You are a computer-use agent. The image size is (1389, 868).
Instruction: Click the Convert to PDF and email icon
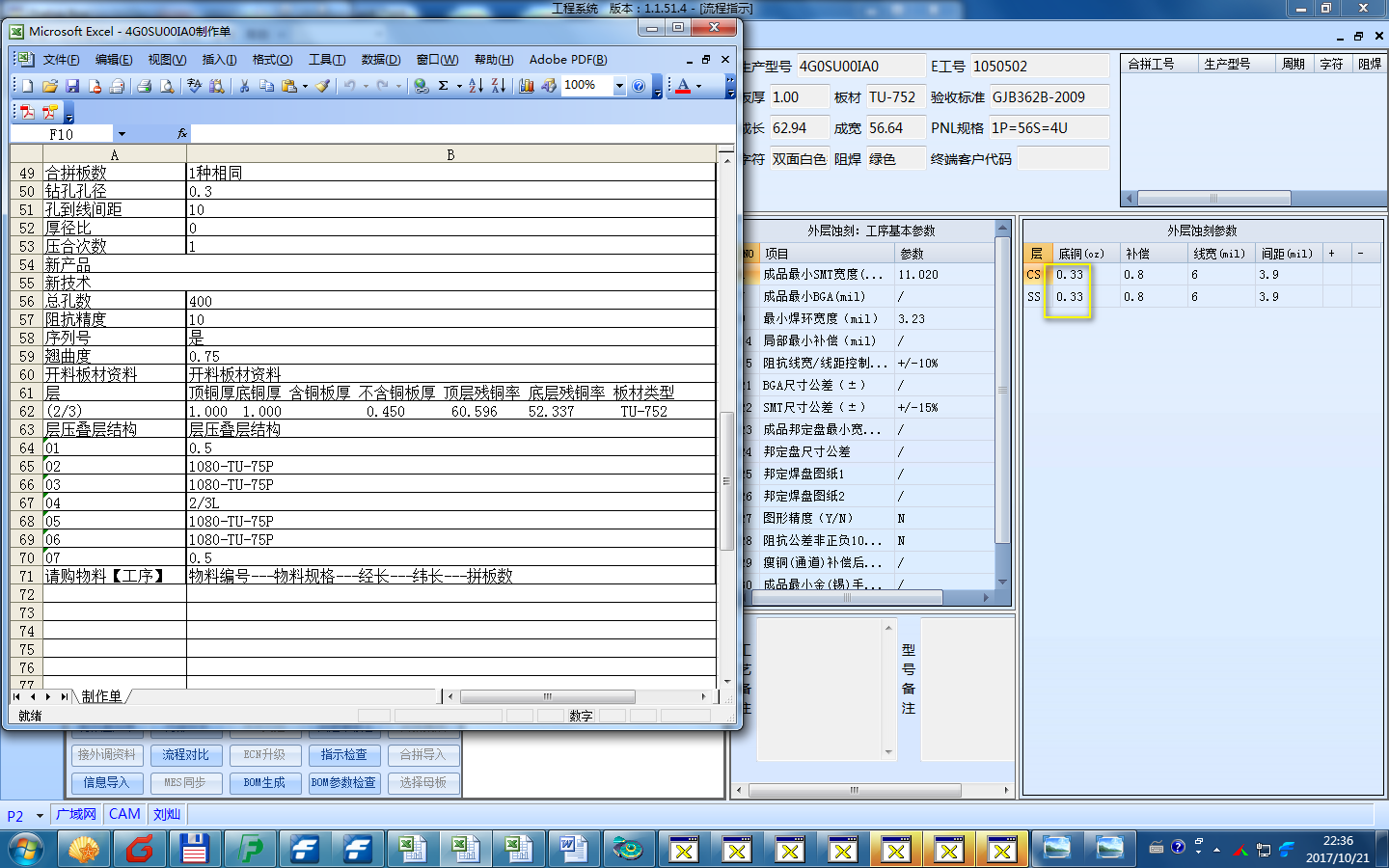tap(50, 112)
